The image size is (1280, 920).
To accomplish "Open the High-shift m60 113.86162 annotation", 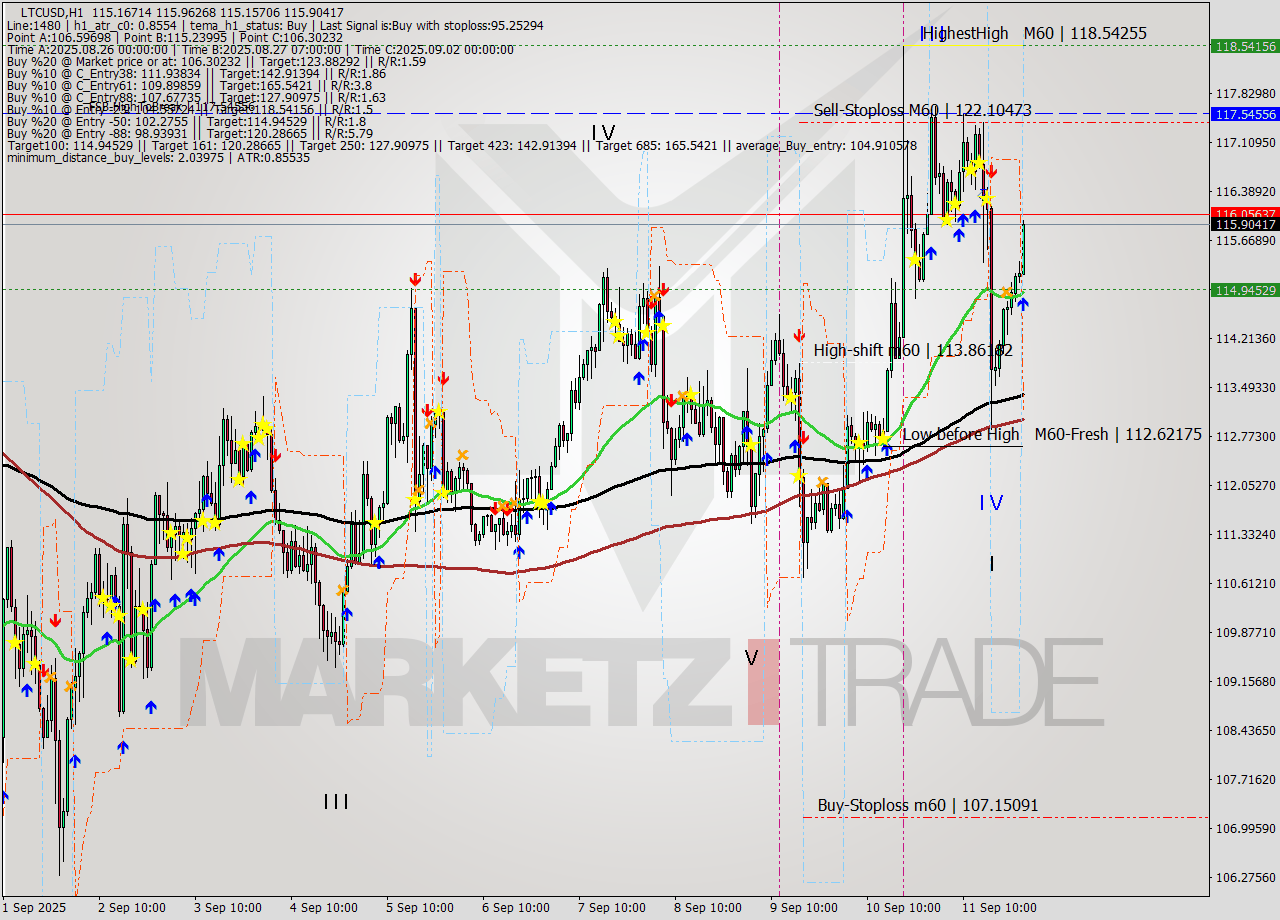I will coord(913,350).
